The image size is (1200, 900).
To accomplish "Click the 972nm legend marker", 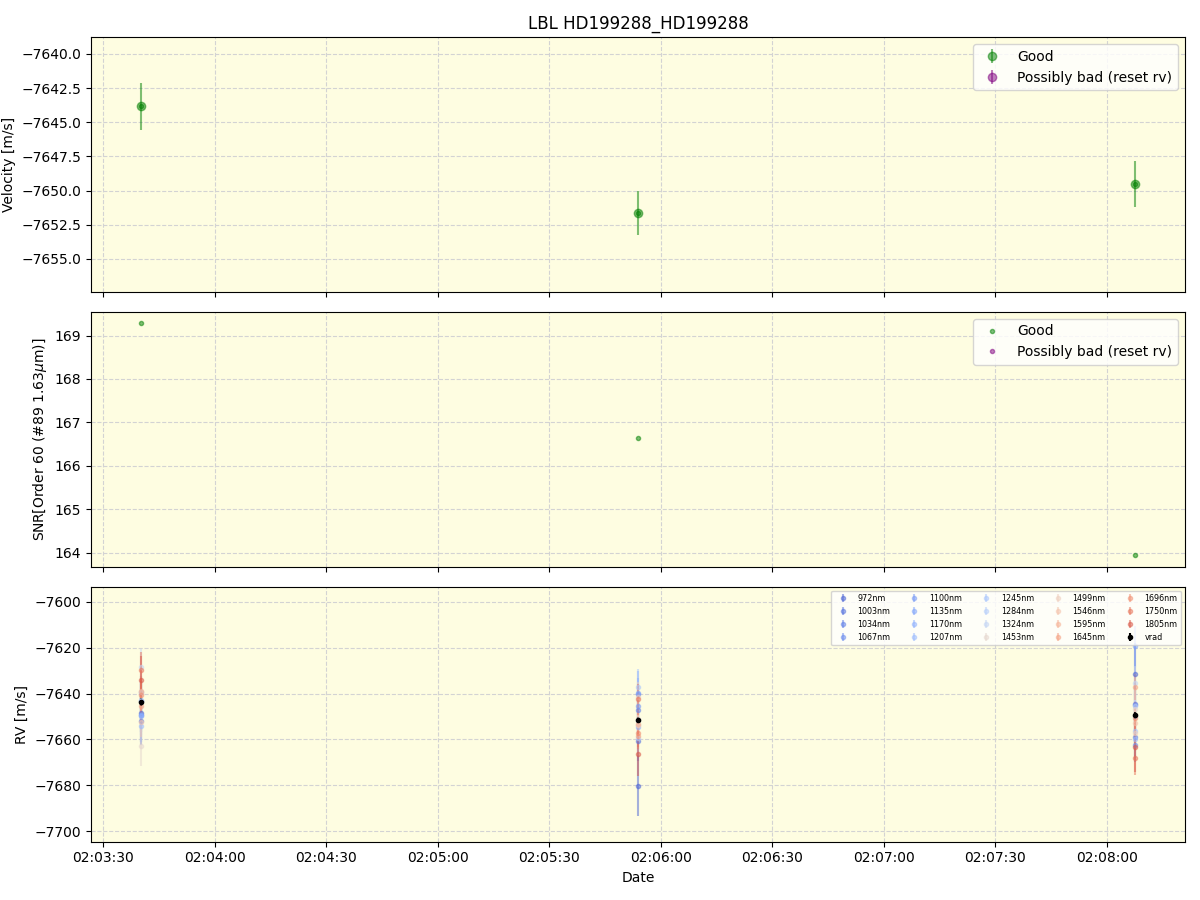I will [x=843, y=598].
